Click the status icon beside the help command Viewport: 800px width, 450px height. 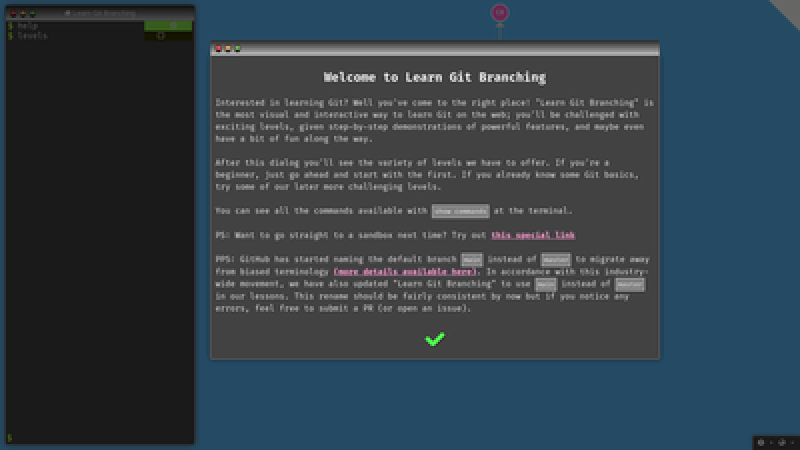coord(173,26)
